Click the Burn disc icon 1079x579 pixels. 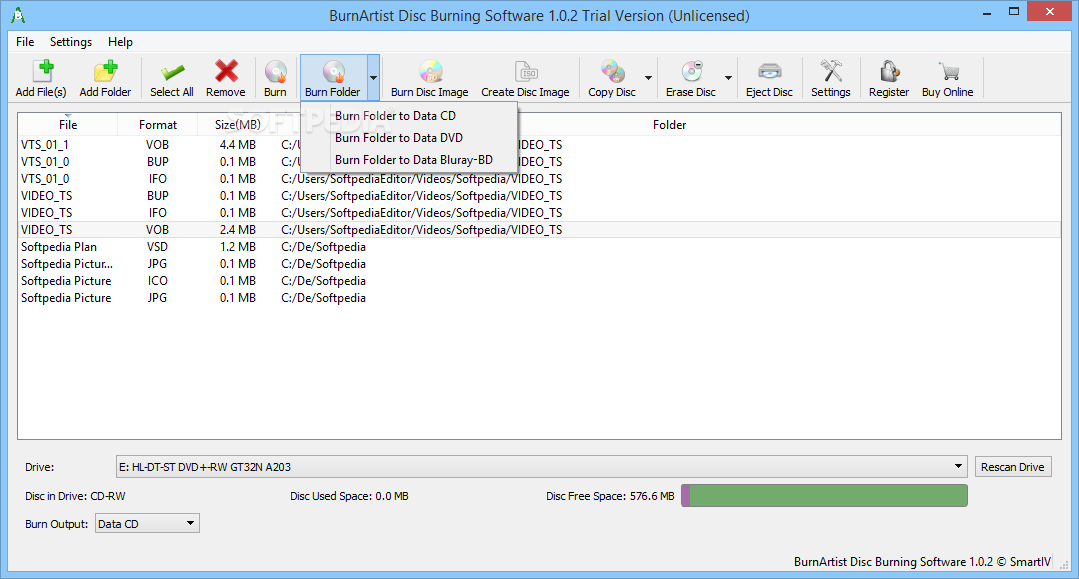coord(275,71)
